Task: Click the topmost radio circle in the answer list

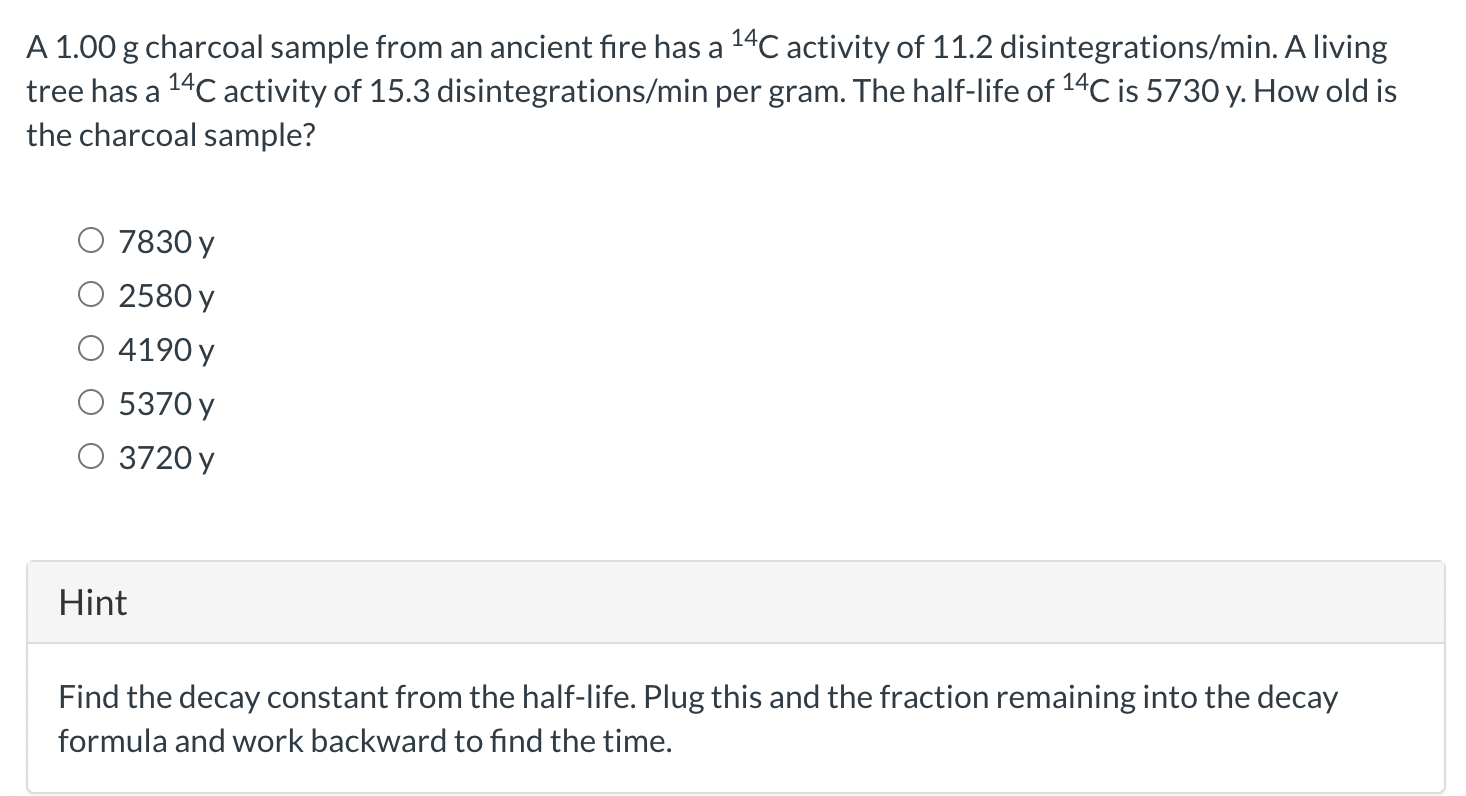Action: tap(91, 239)
